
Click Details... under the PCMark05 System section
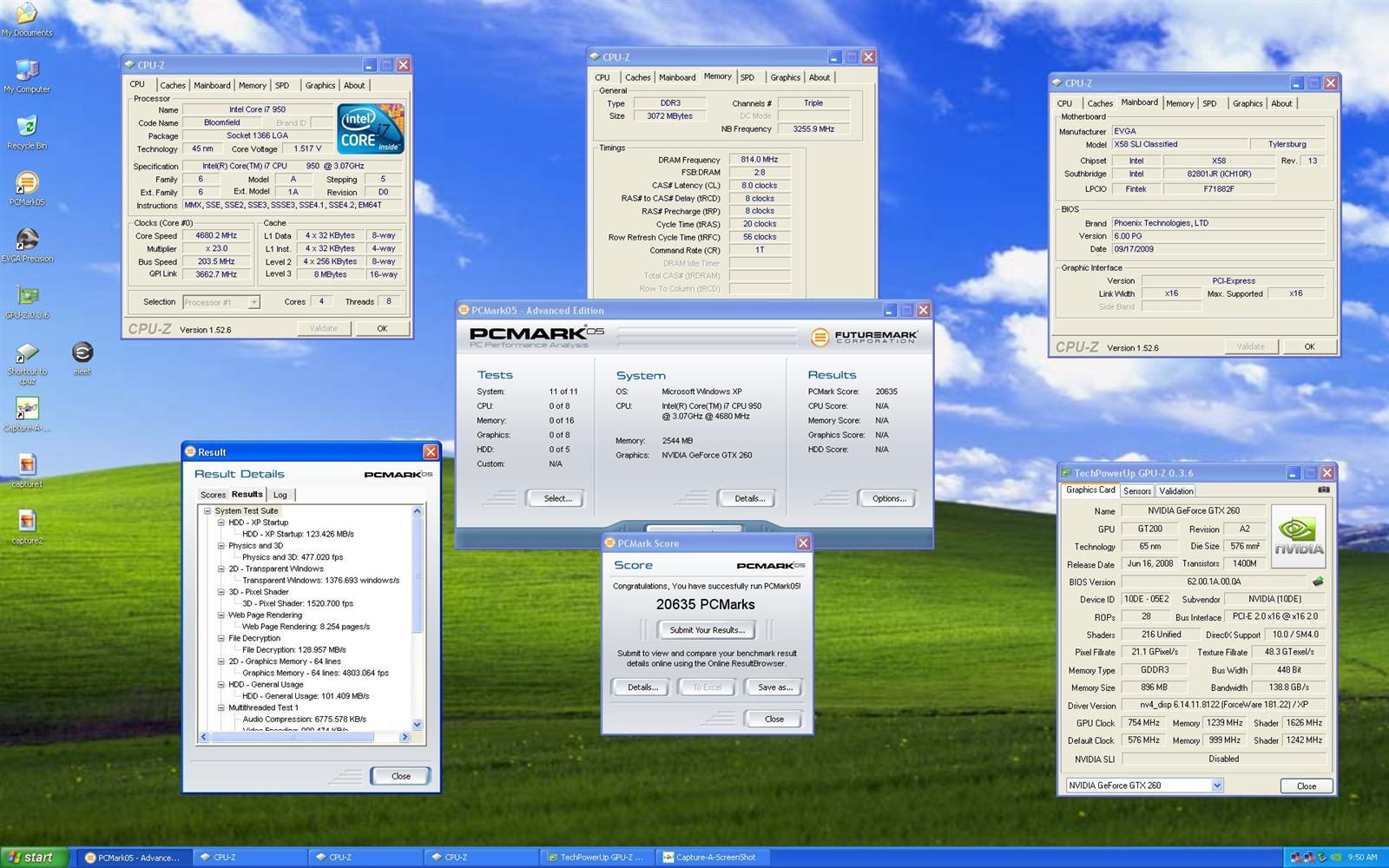749,498
